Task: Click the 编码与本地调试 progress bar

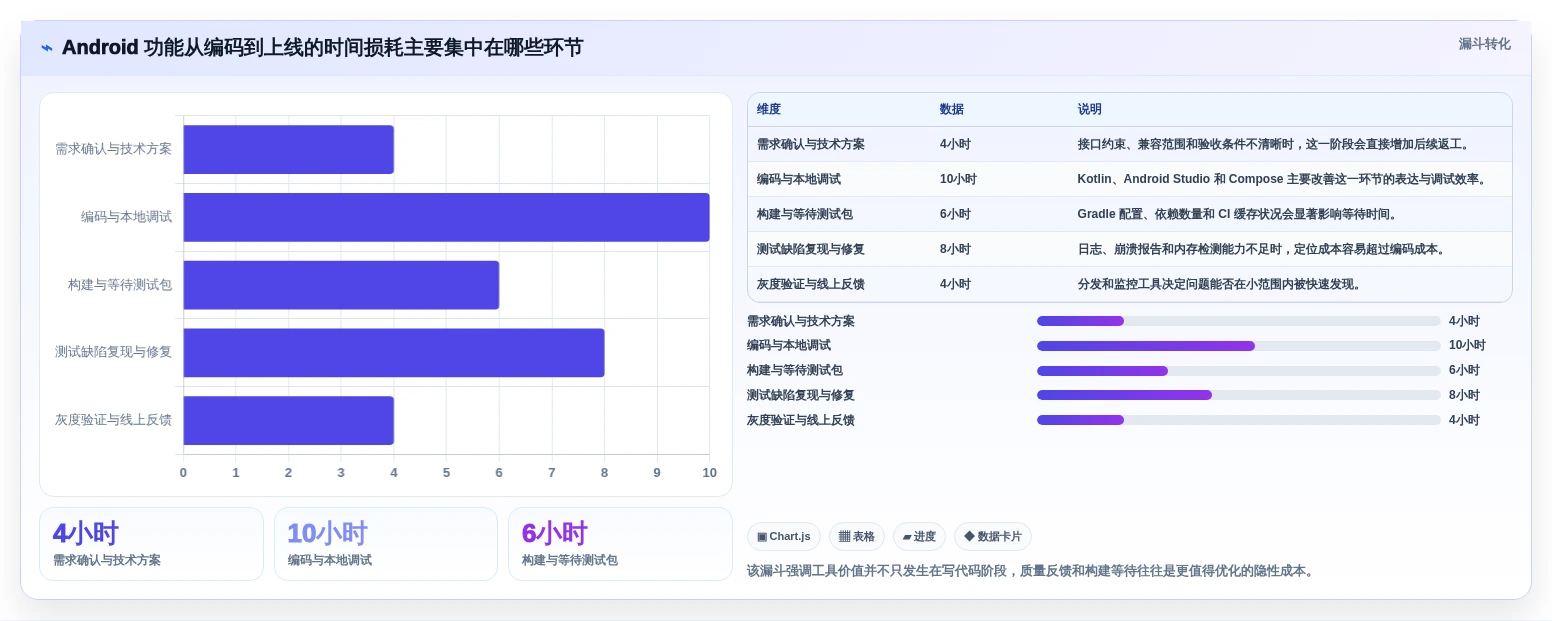Action: click(x=1238, y=346)
